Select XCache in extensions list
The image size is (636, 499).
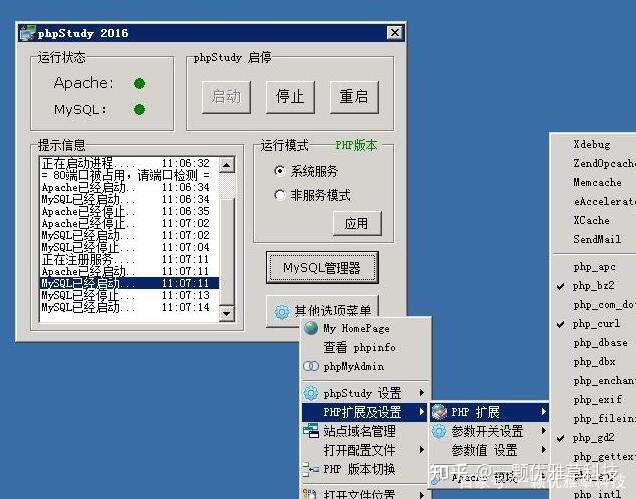(x=593, y=221)
